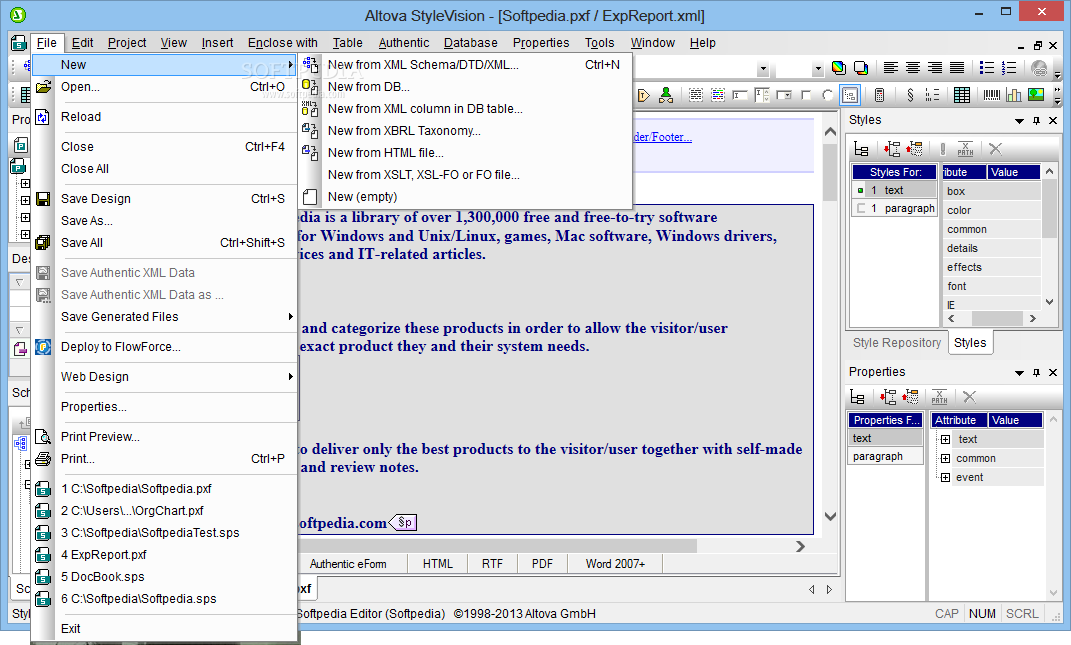Open the wider font combo box dropdown
The width and height of the screenshot is (1071, 645).
click(763, 68)
